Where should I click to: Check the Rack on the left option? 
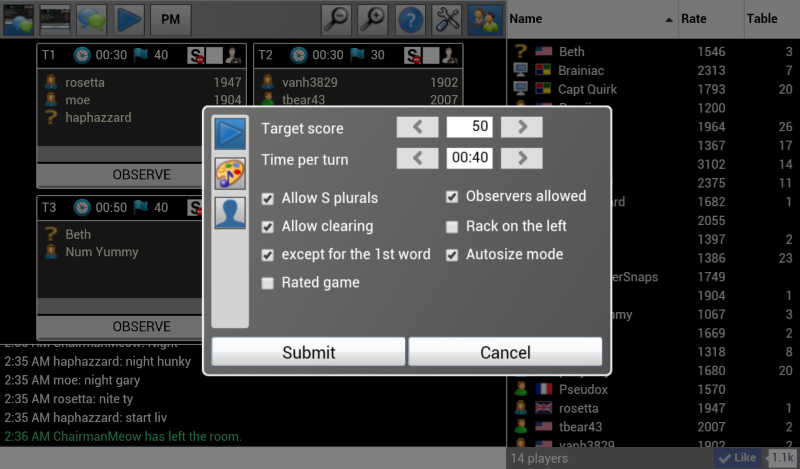452,226
